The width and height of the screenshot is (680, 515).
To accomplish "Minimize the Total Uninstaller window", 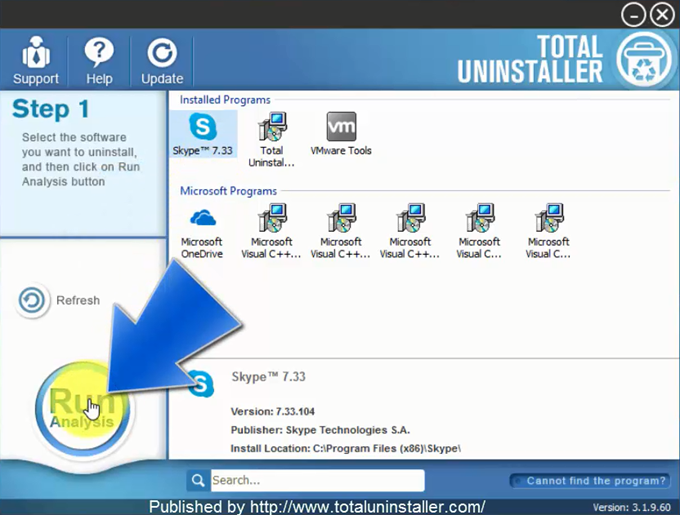I will pyautogui.click(x=633, y=15).
